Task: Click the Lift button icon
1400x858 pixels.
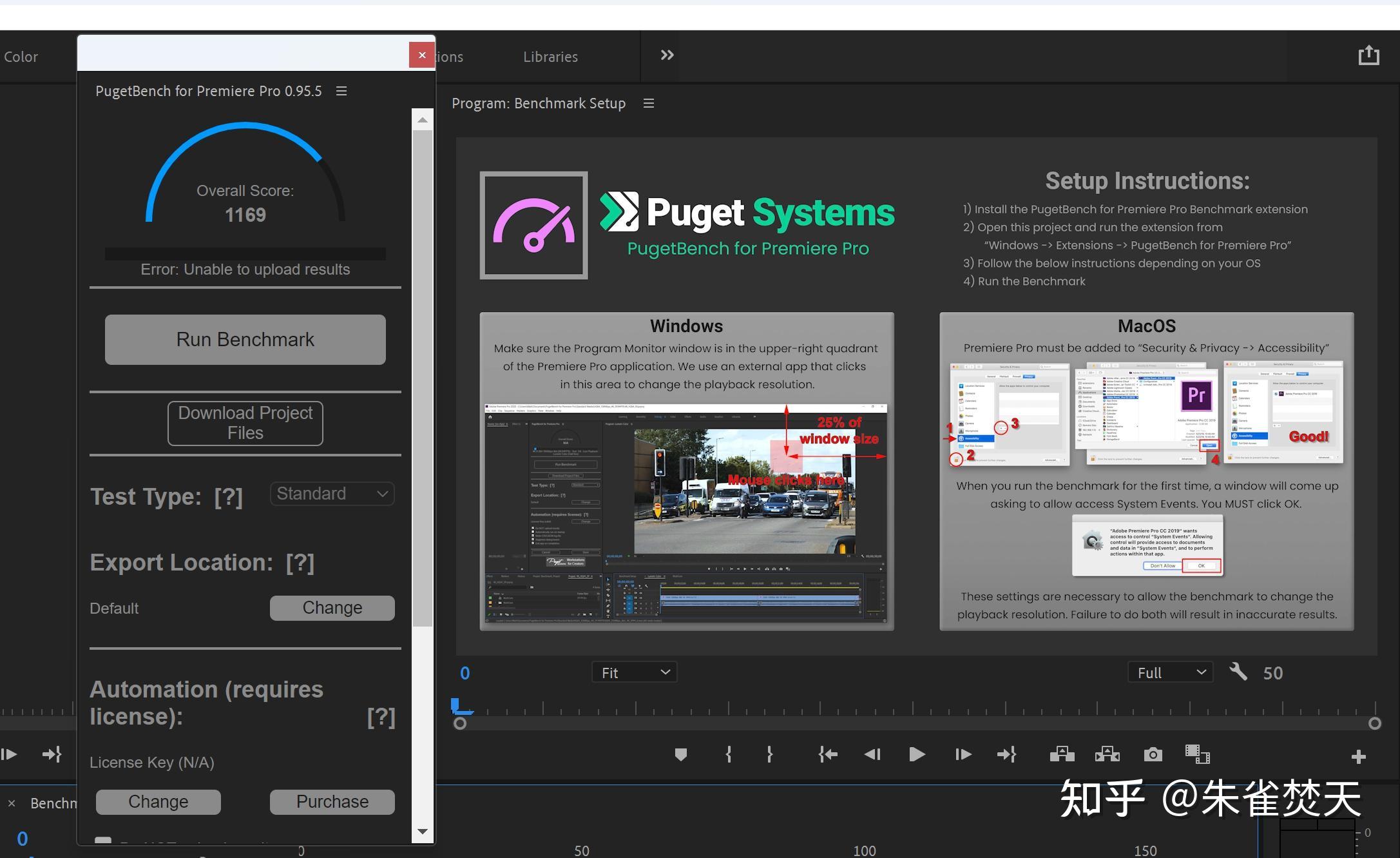Action: [1062, 754]
